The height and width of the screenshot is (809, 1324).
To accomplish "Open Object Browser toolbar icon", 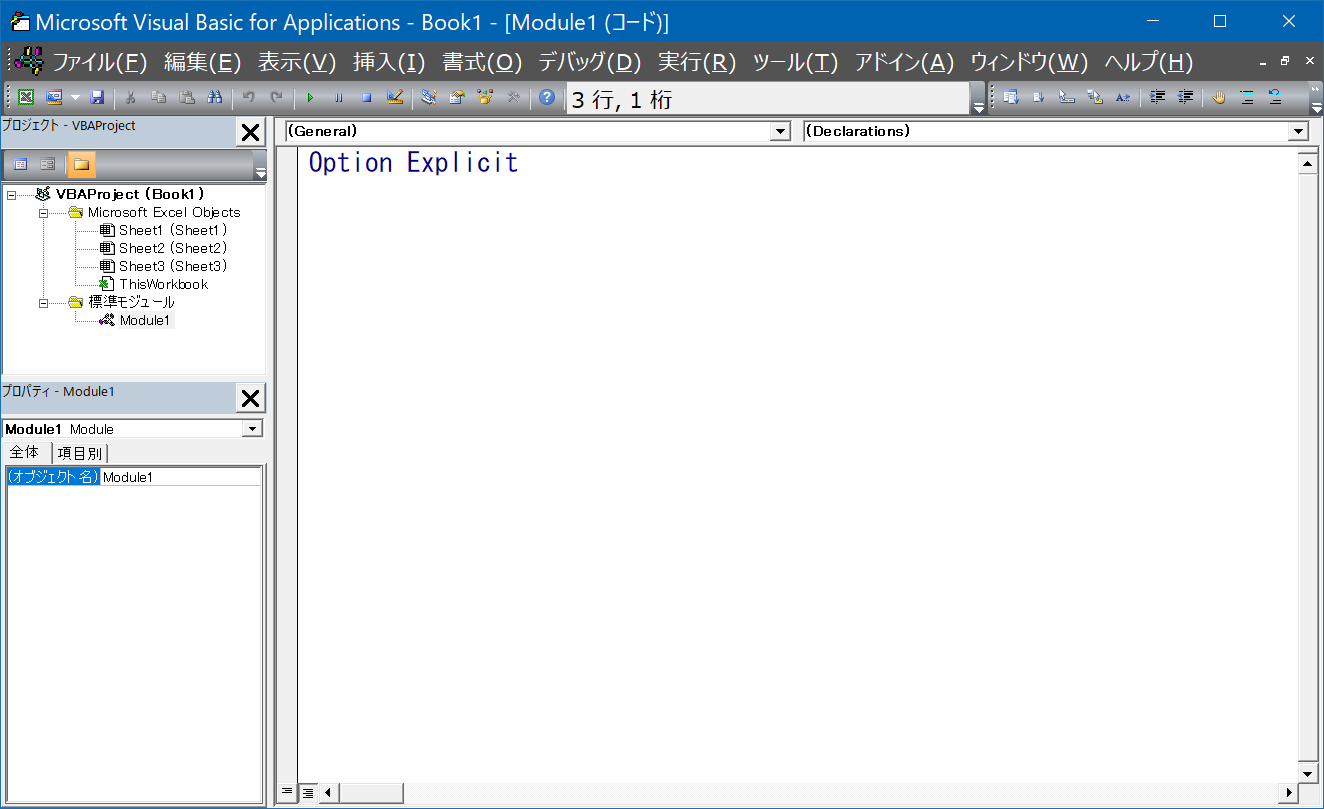I will (x=485, y=97).
